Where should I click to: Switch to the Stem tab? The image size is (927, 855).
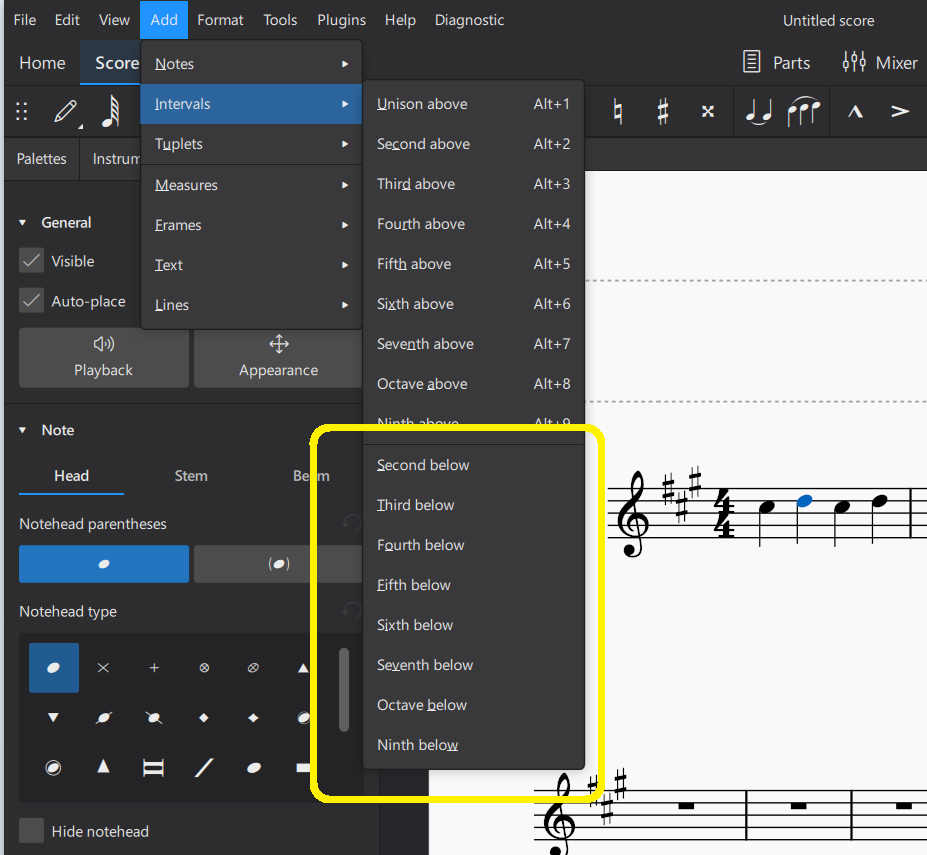point(191,475)
